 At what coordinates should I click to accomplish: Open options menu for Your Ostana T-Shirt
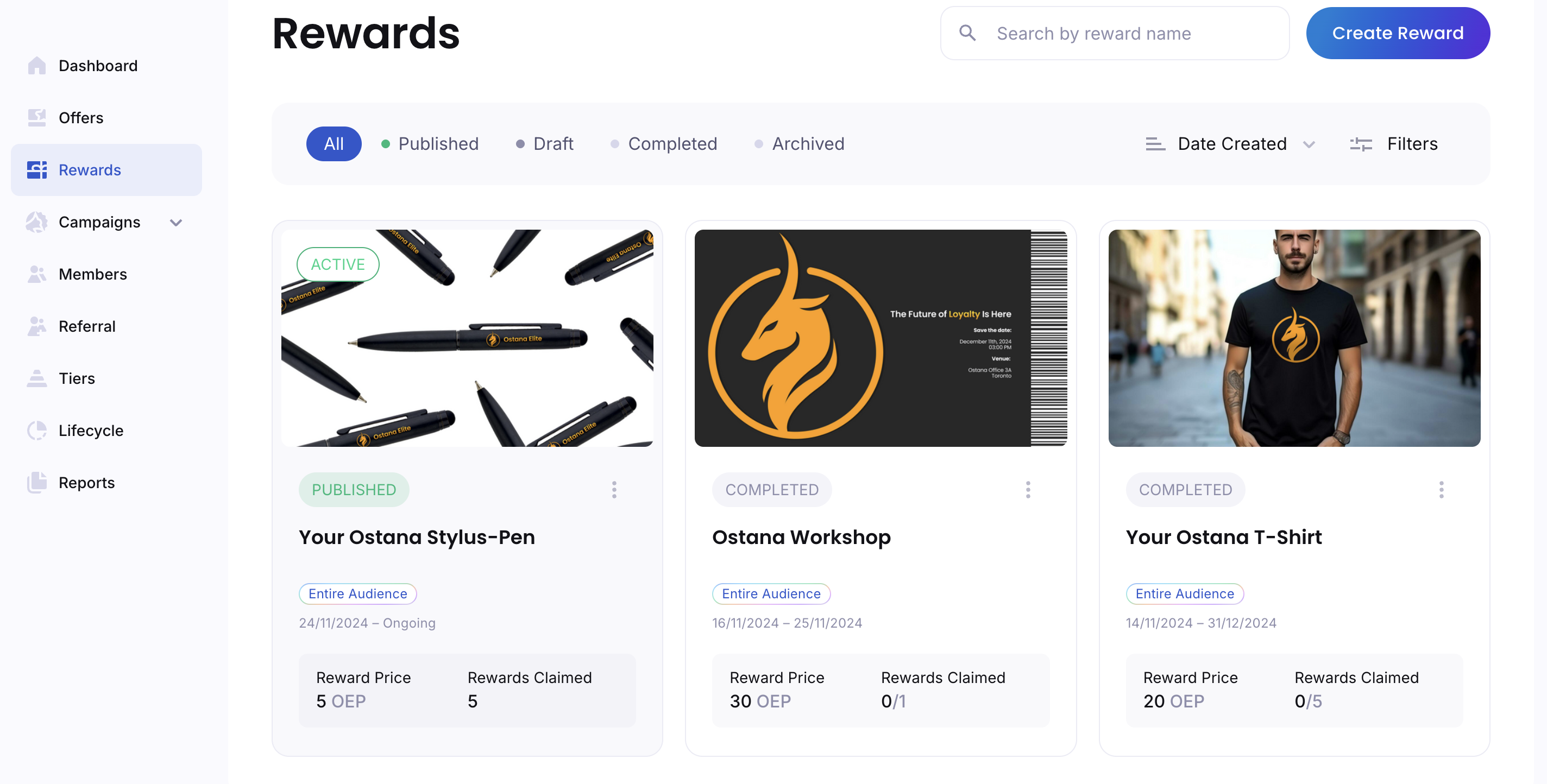pos(1441,490)
